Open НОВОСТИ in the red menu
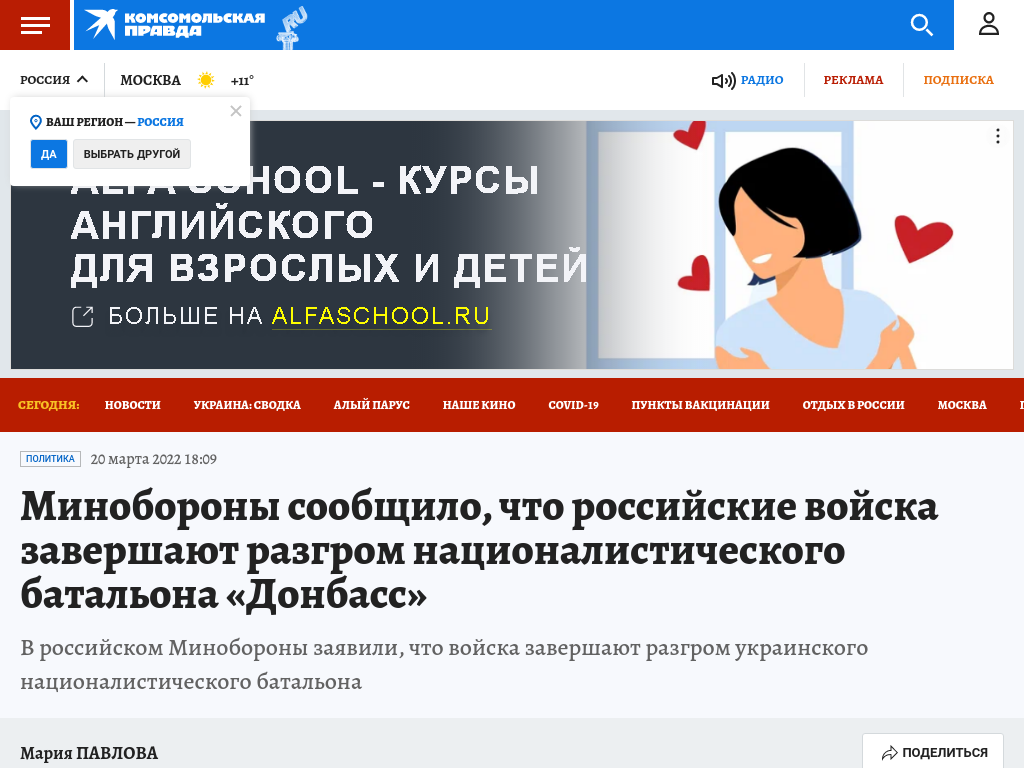This screenshot has width=1024, height=768. tap(133, 405)
